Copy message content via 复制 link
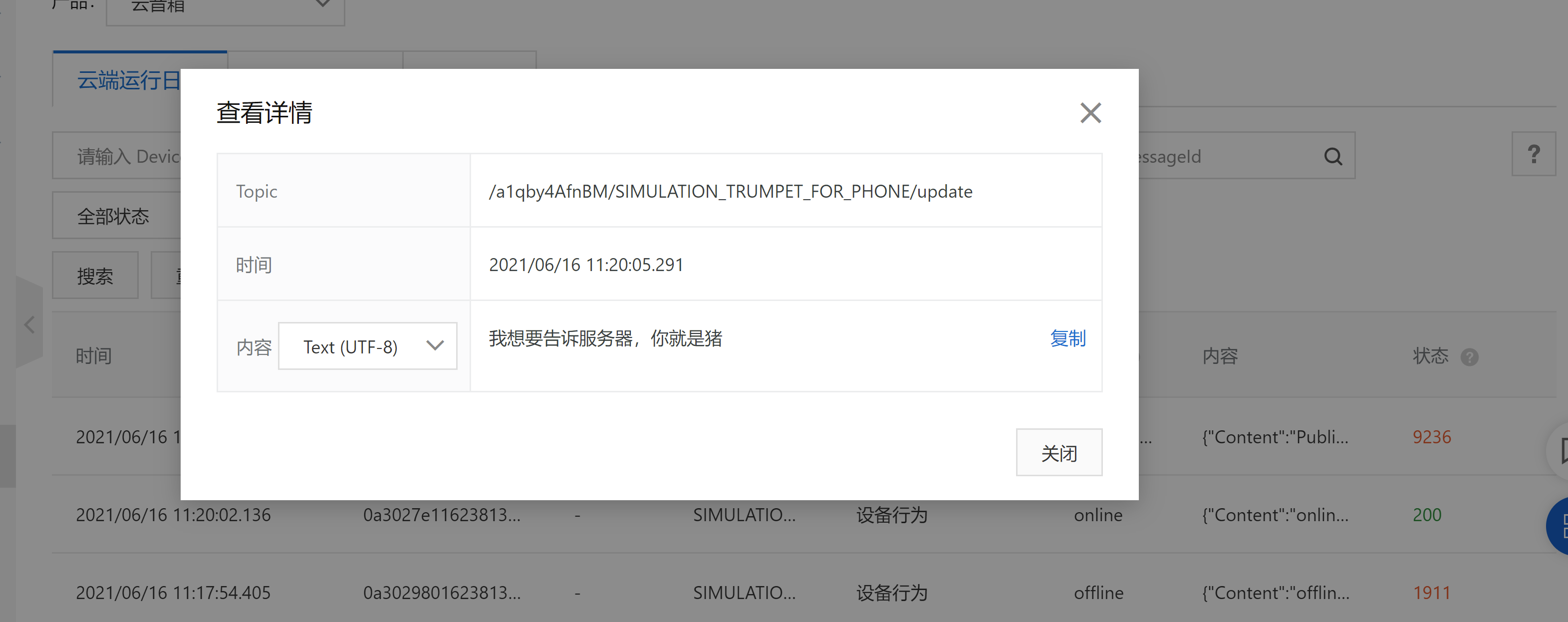The image size is (1568, 622). coord(1067,338)
